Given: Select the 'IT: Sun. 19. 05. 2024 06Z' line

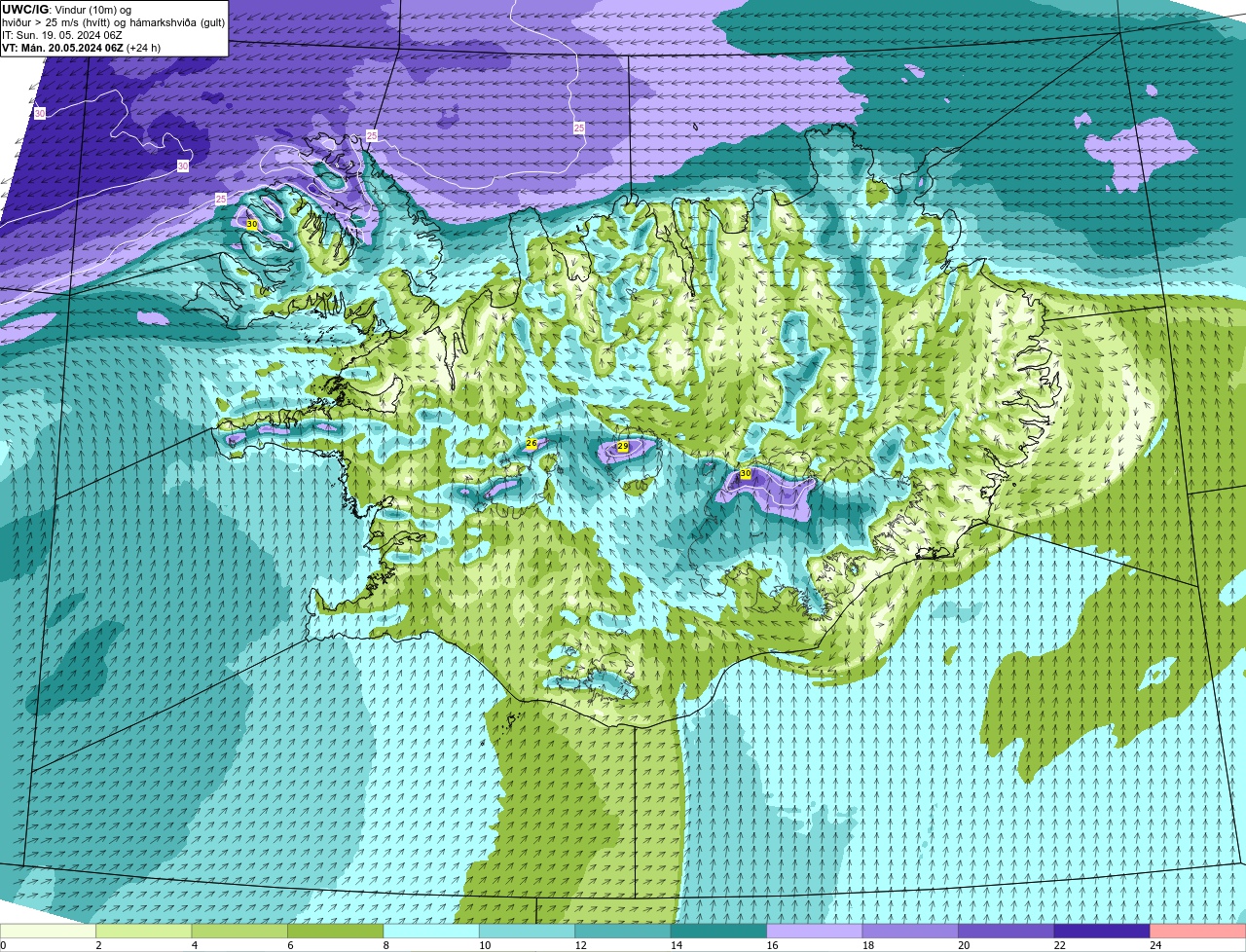Looking at the screenshot, I should 61,35.
